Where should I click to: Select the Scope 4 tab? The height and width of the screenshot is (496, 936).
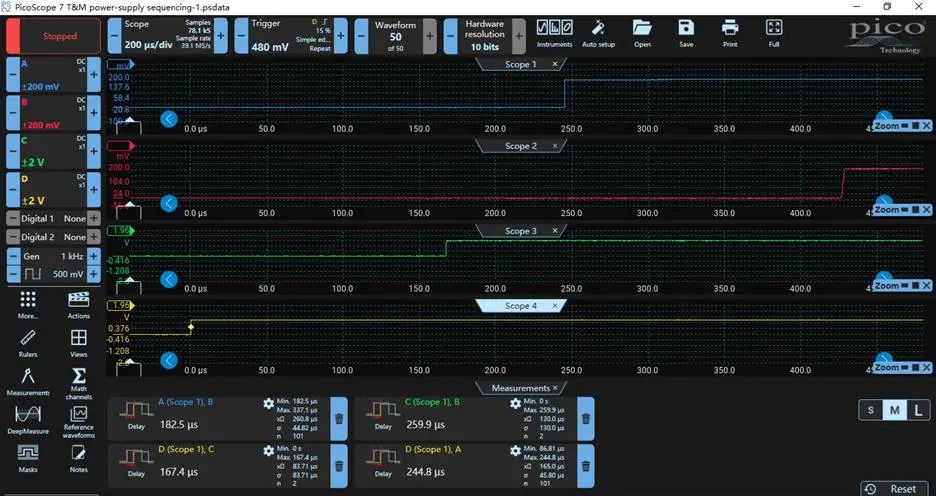[x=520, y=306]
